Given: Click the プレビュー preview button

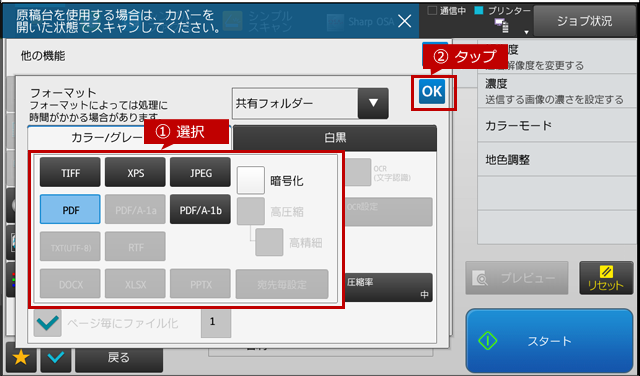Looking at the screenshot, I should [x=517, y=278].
